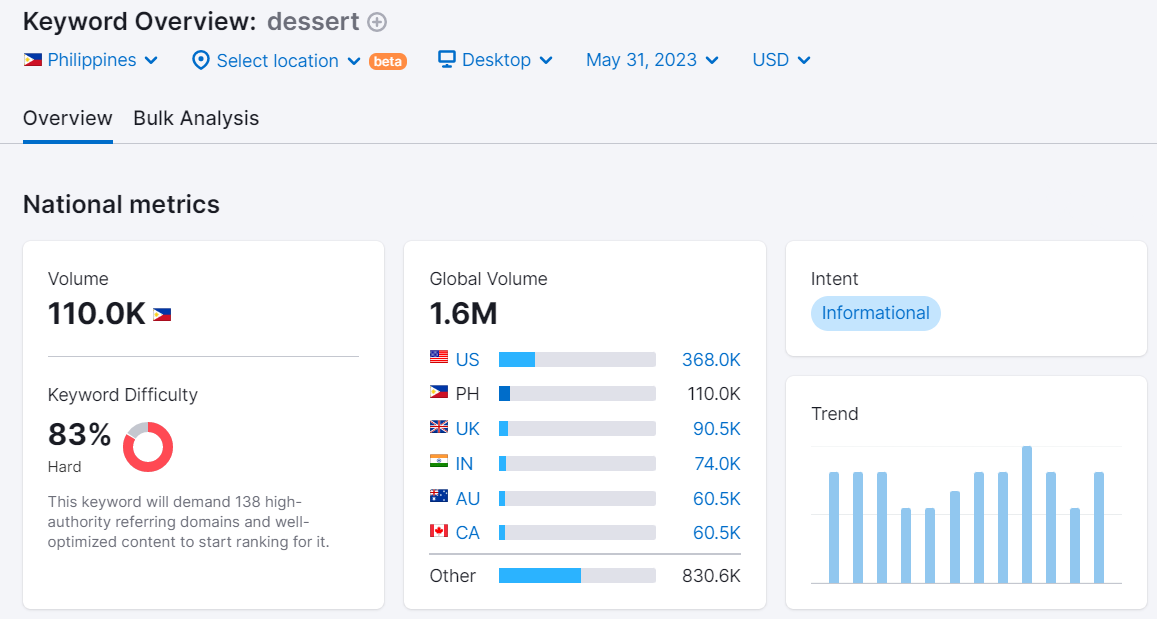Click the 368.0K volume link for US
Image resolution: width=1157 pixels, height=619 pixels.
[x=711, y=359]
